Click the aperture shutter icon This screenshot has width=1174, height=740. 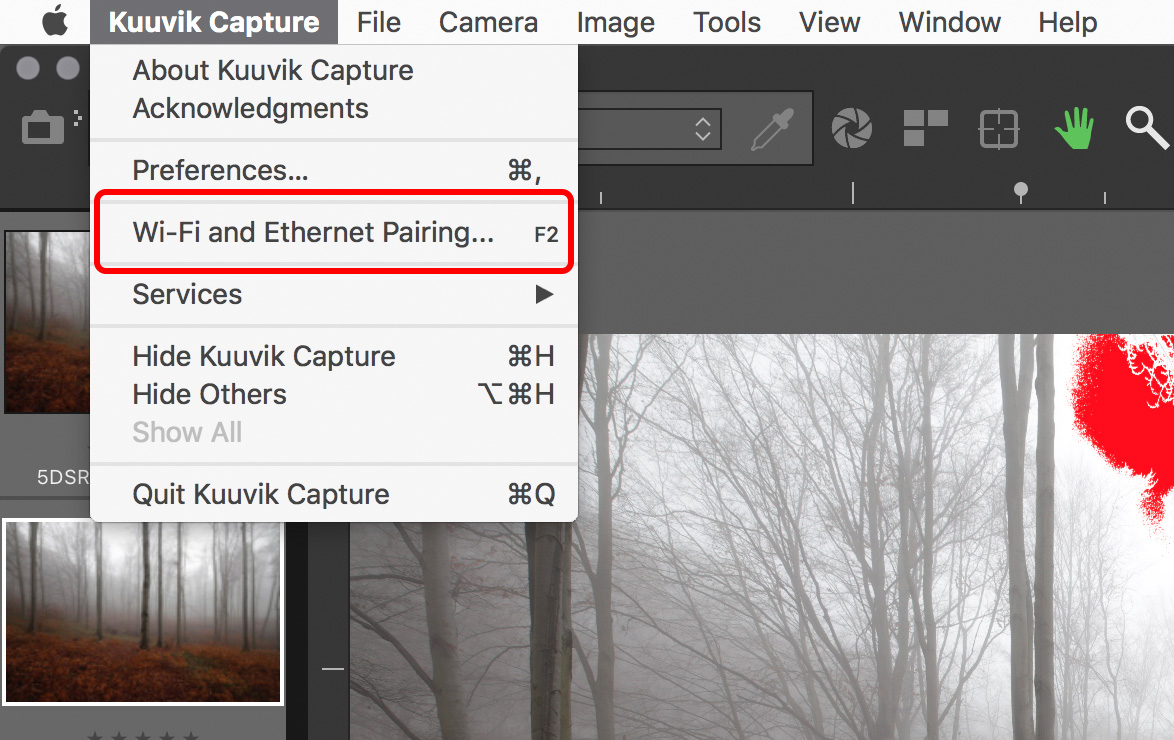(x=851, y=128)
